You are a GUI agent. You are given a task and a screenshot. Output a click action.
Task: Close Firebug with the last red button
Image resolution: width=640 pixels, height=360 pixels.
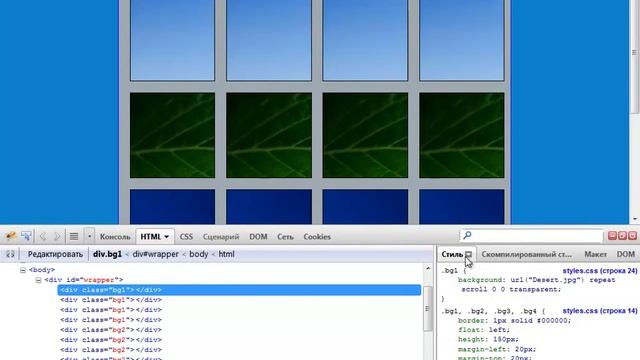tap(632, 236)
